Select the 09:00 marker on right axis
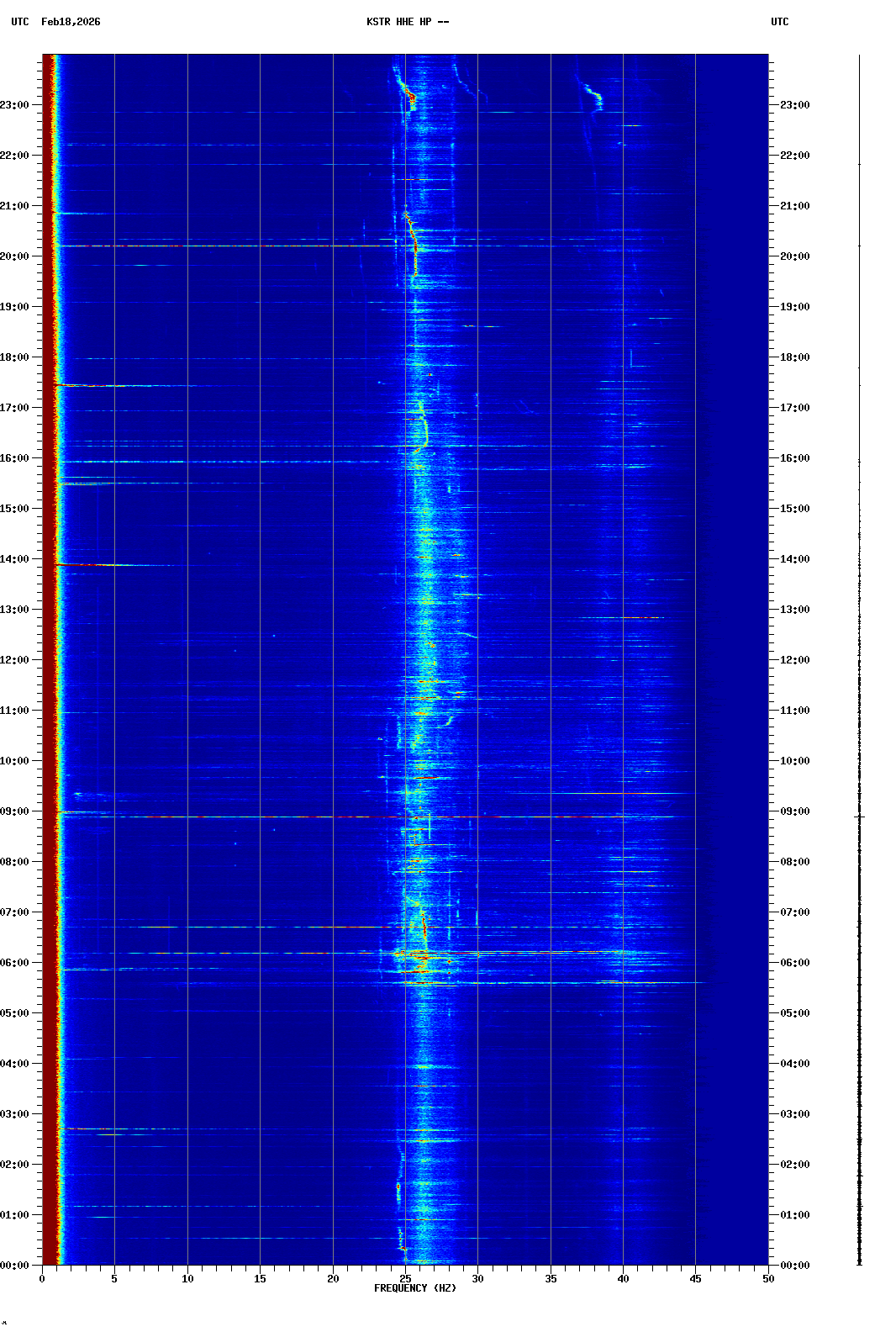The height and width of the screenshot is (1332, 896). pos(794,811)
